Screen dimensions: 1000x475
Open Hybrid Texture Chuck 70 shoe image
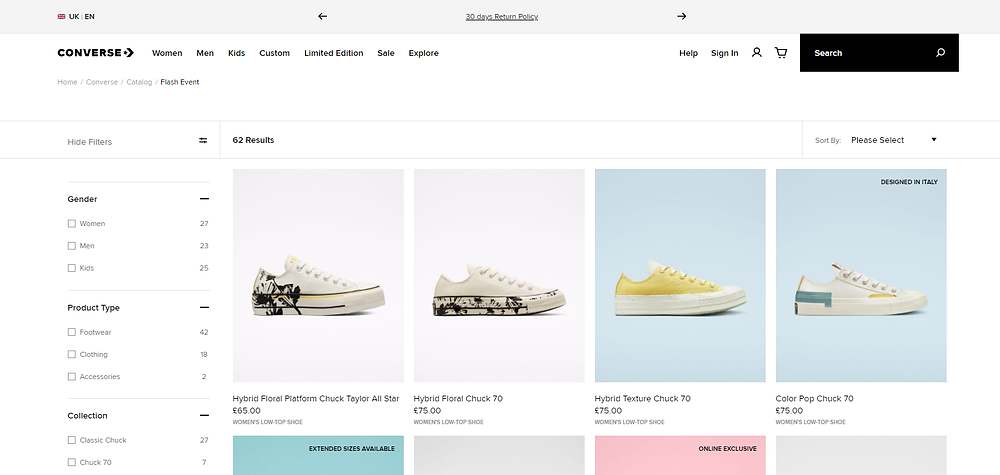tap(680, 275)
